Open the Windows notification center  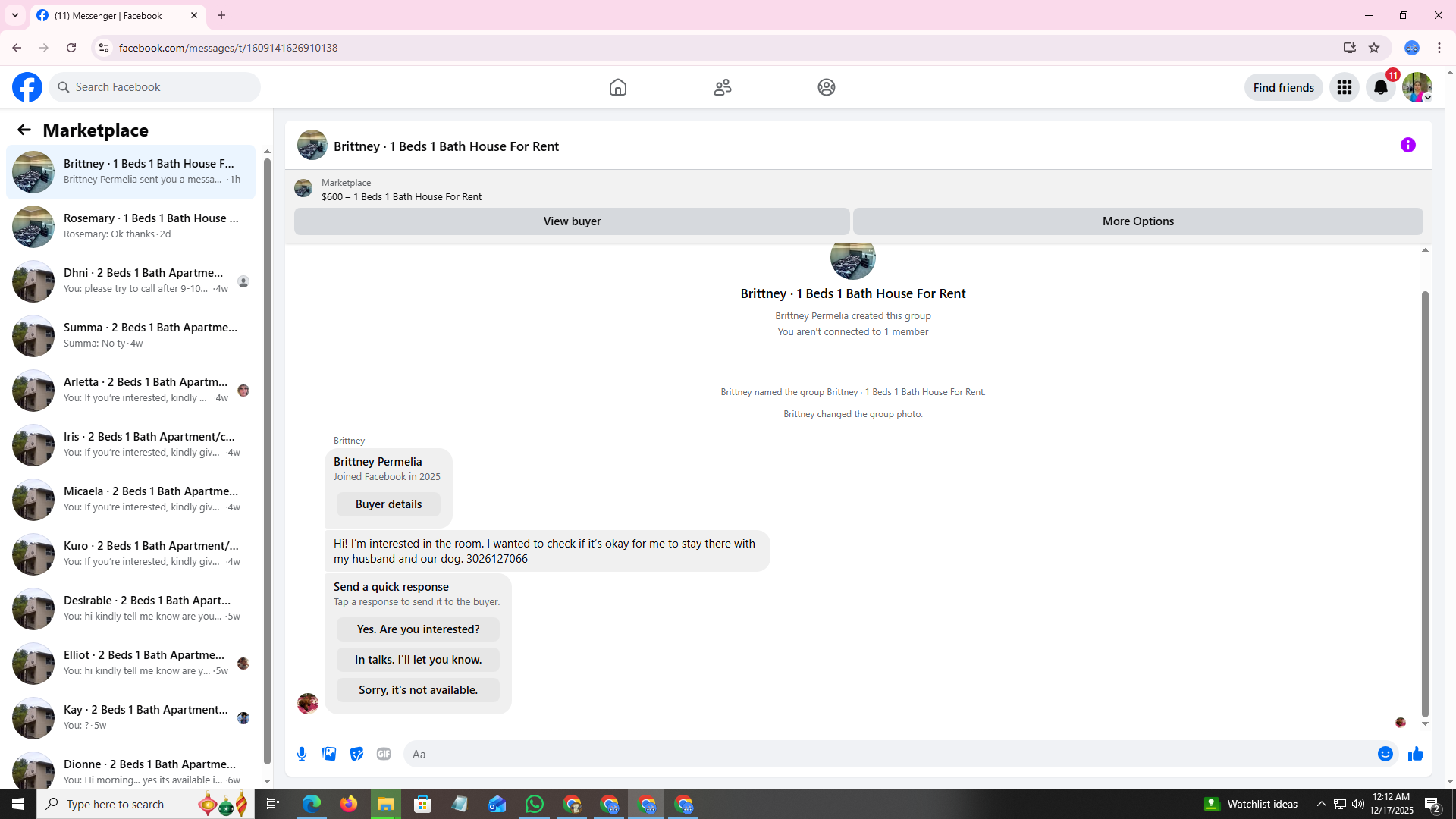[1432, 804]
